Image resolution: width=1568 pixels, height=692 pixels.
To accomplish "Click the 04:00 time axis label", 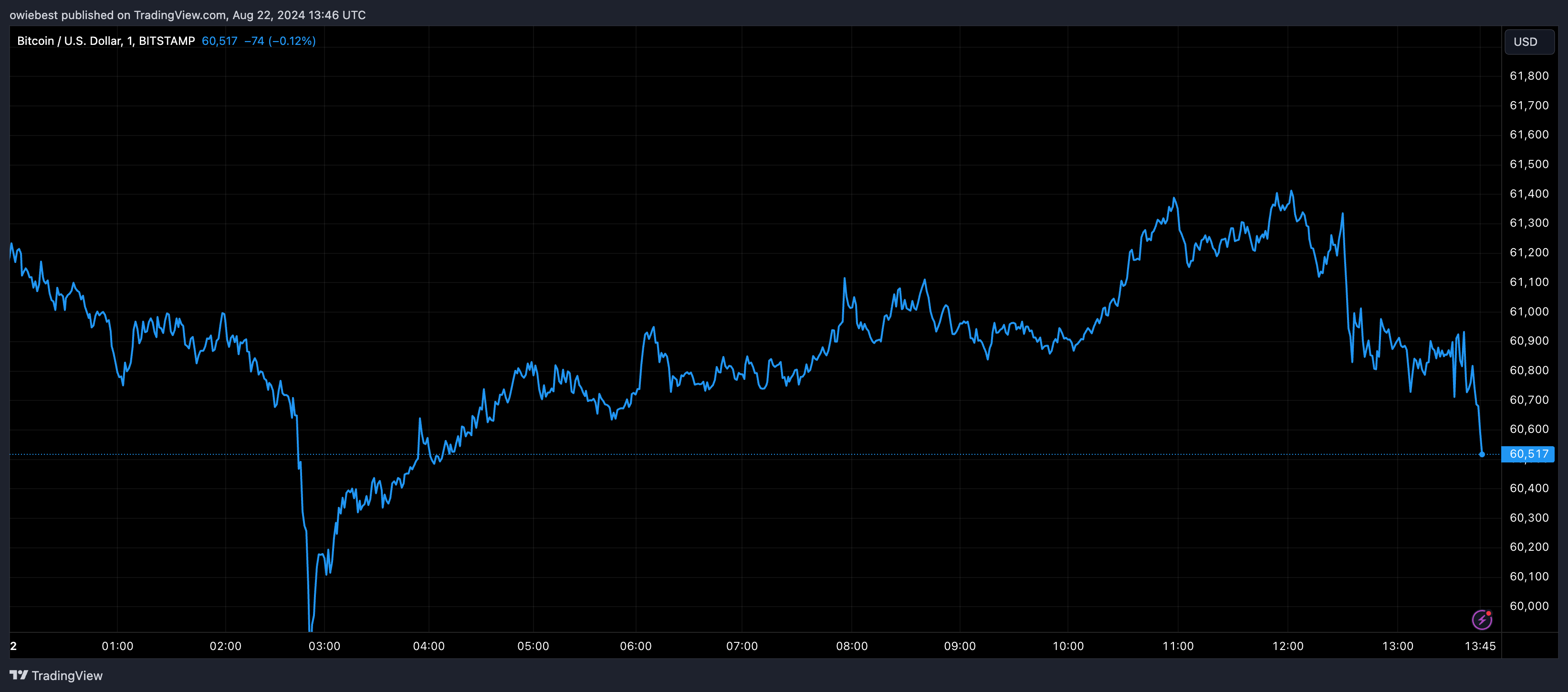I will tap(429, 646).
